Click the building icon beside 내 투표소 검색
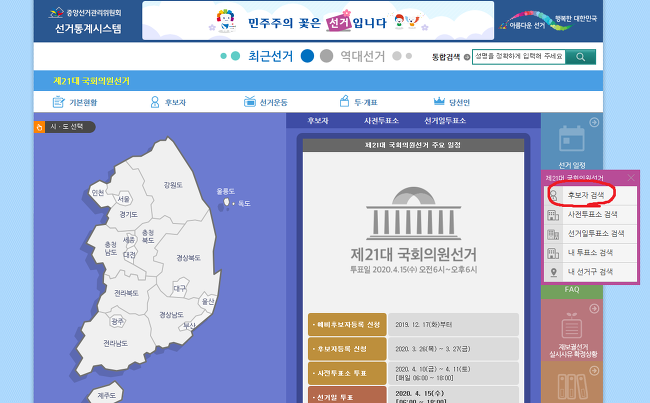The height and width of the screenshot is (403, 650). [553, 253]
